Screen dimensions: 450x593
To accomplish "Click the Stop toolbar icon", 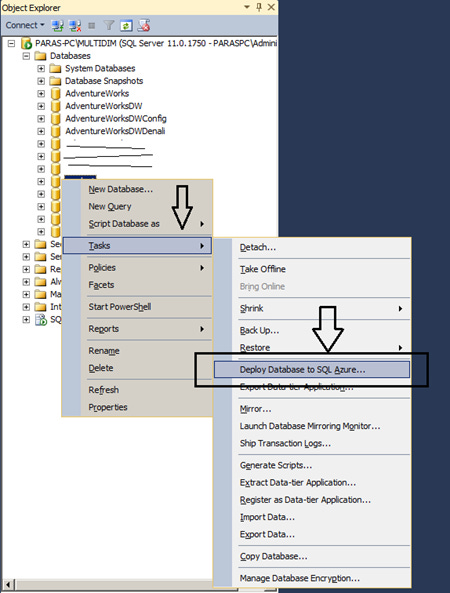I will tap(92, 26).
